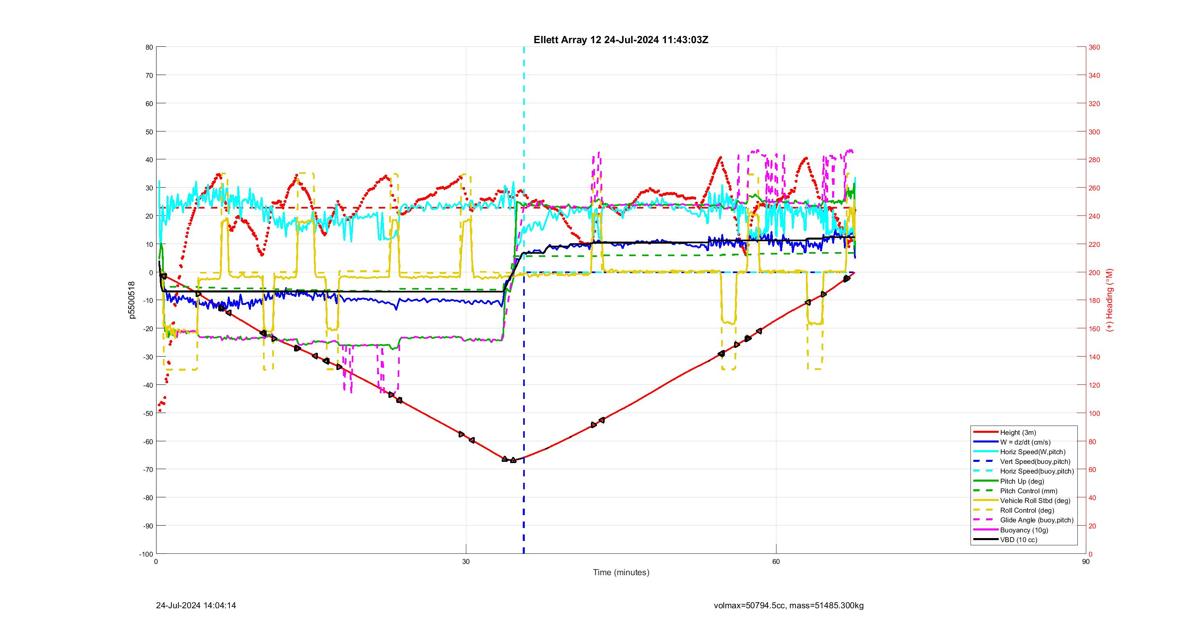The height and width of the screenshot is (622, 1200).
Task: Click the black line sample beside 'VBD (10 cc)' in the legend
Action: coord(984,540)
